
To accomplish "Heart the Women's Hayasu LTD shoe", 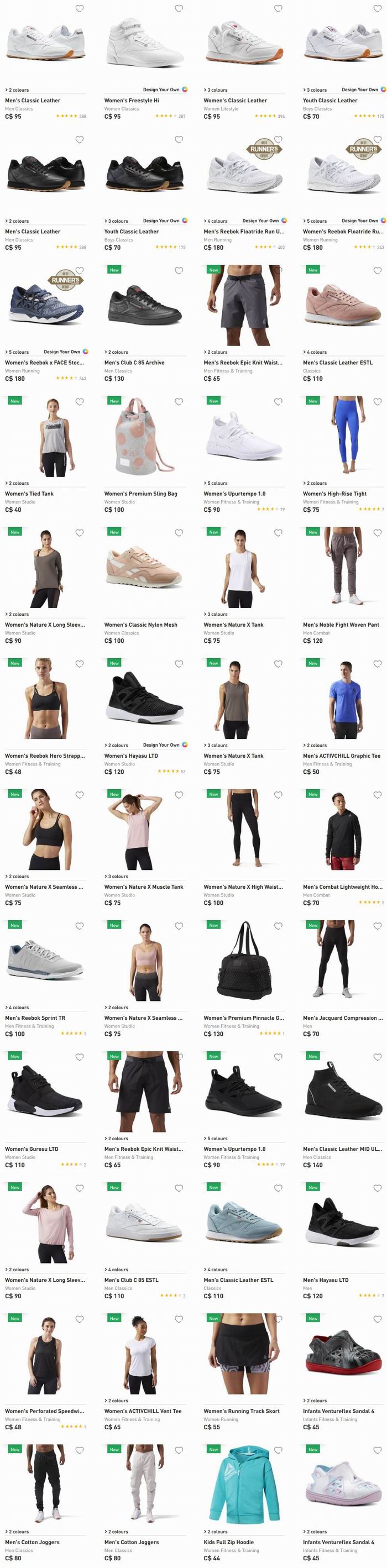I will click(179, 663).
